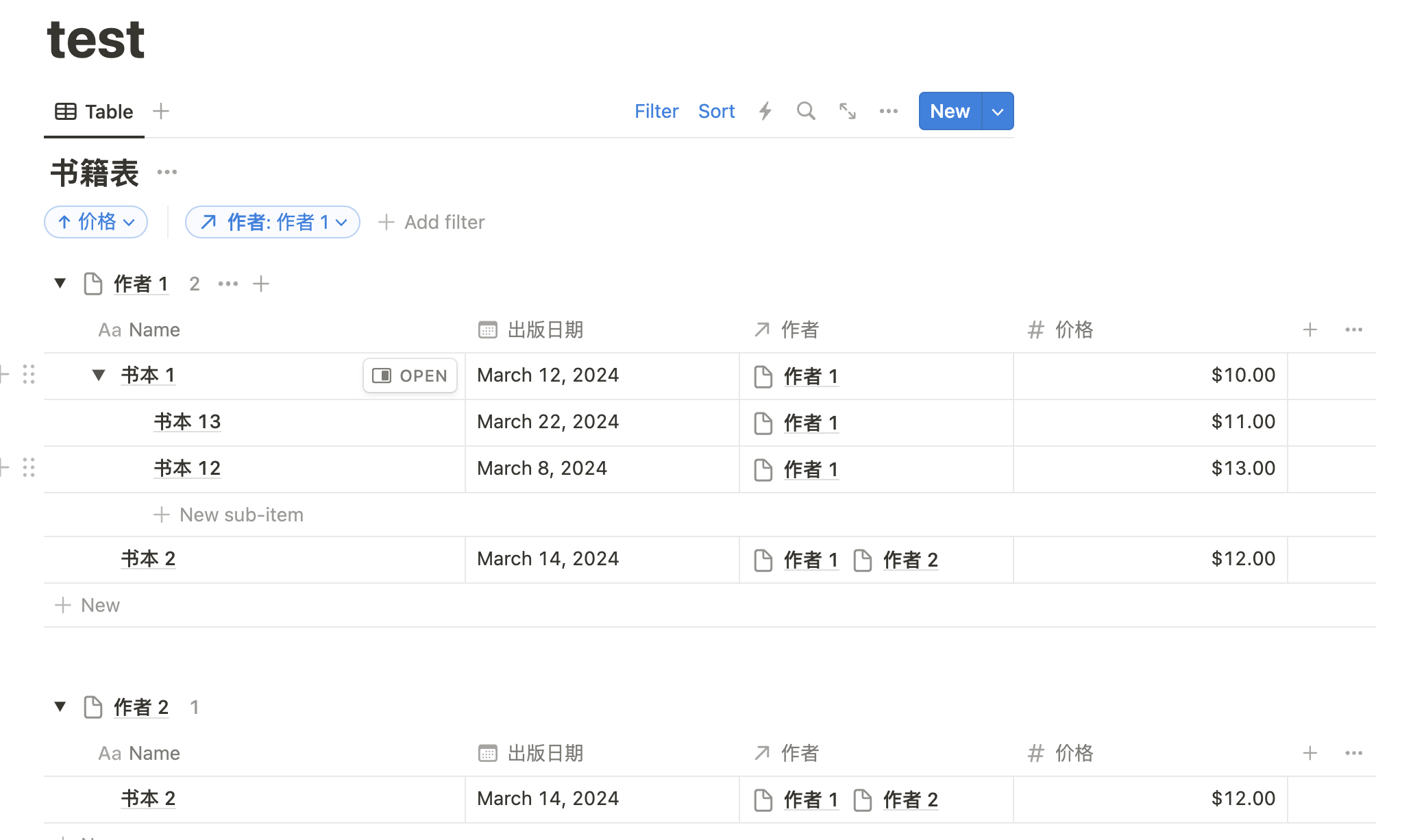
Task: Click March 14, 2024 in 作者 2 group
Action: [x=602, y=799]
